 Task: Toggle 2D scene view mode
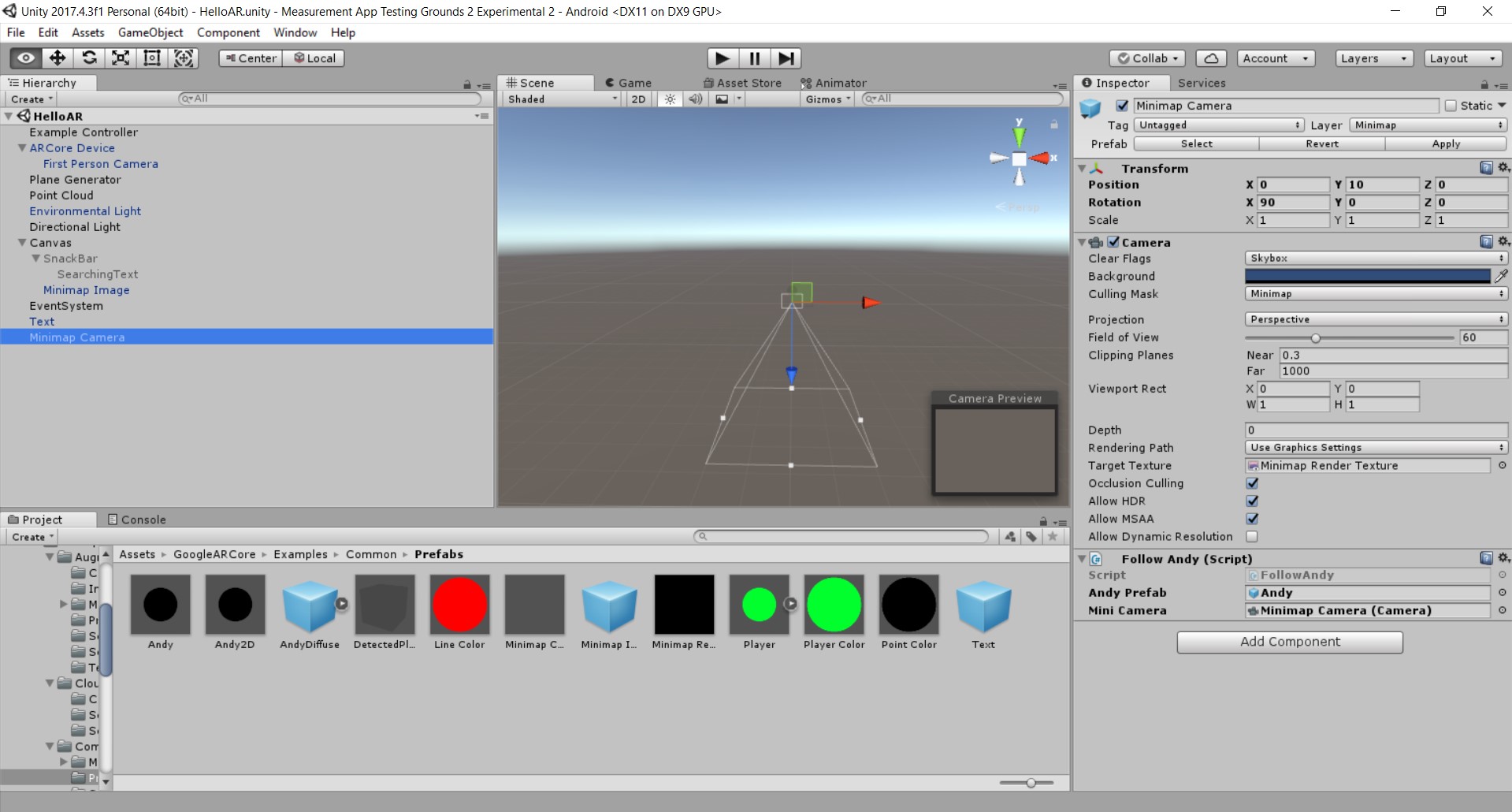click(638, 99)
